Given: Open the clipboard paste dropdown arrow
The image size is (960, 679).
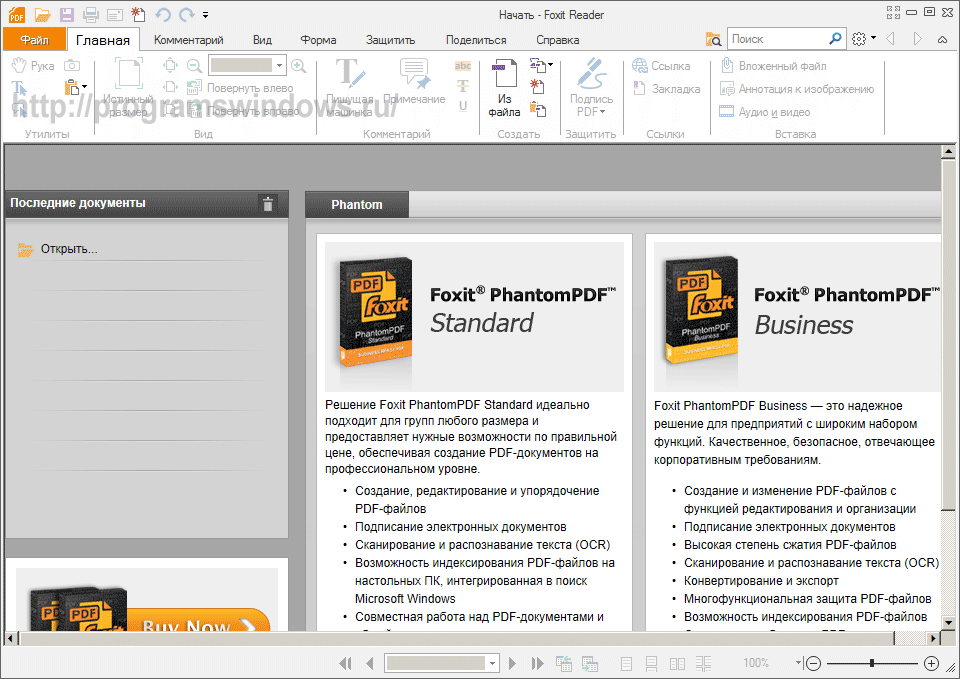Looking at the screenshot, I should coord(84,87).
